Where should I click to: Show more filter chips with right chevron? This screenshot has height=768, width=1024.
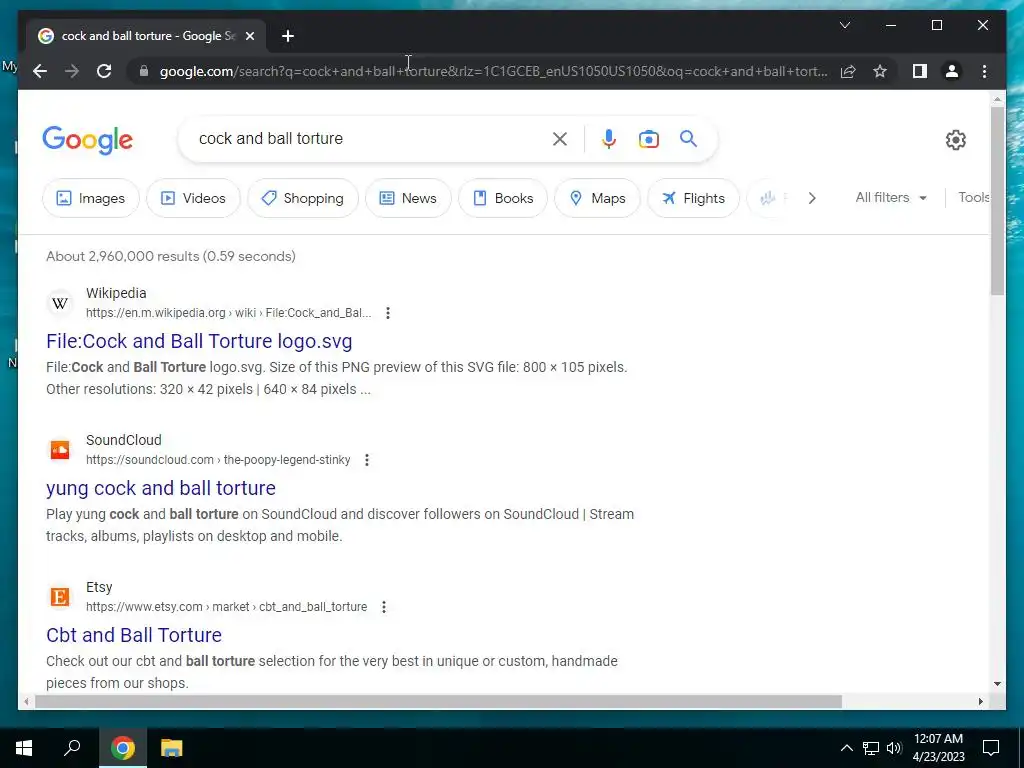(812, 198)
